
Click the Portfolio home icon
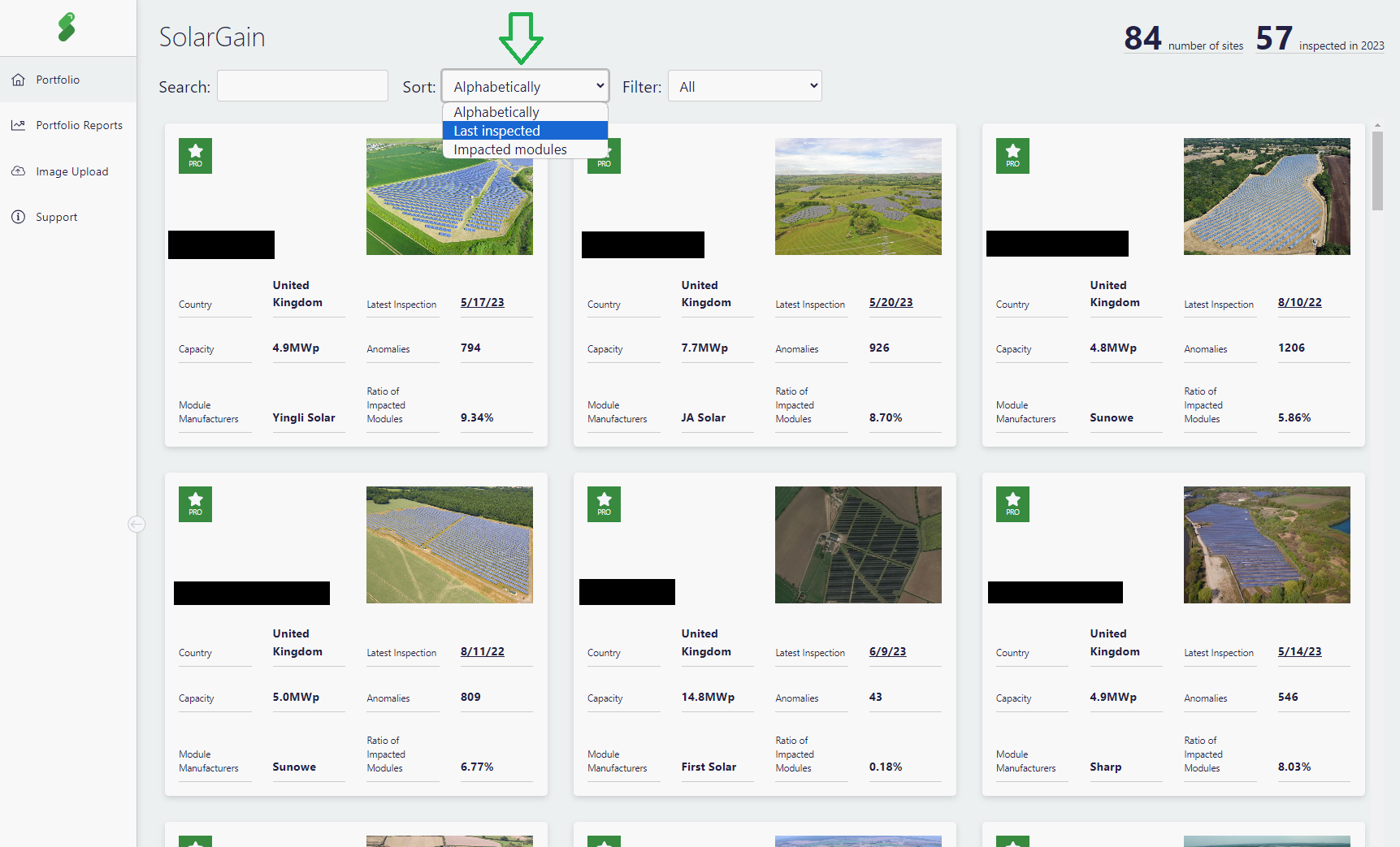pos(18,80)
